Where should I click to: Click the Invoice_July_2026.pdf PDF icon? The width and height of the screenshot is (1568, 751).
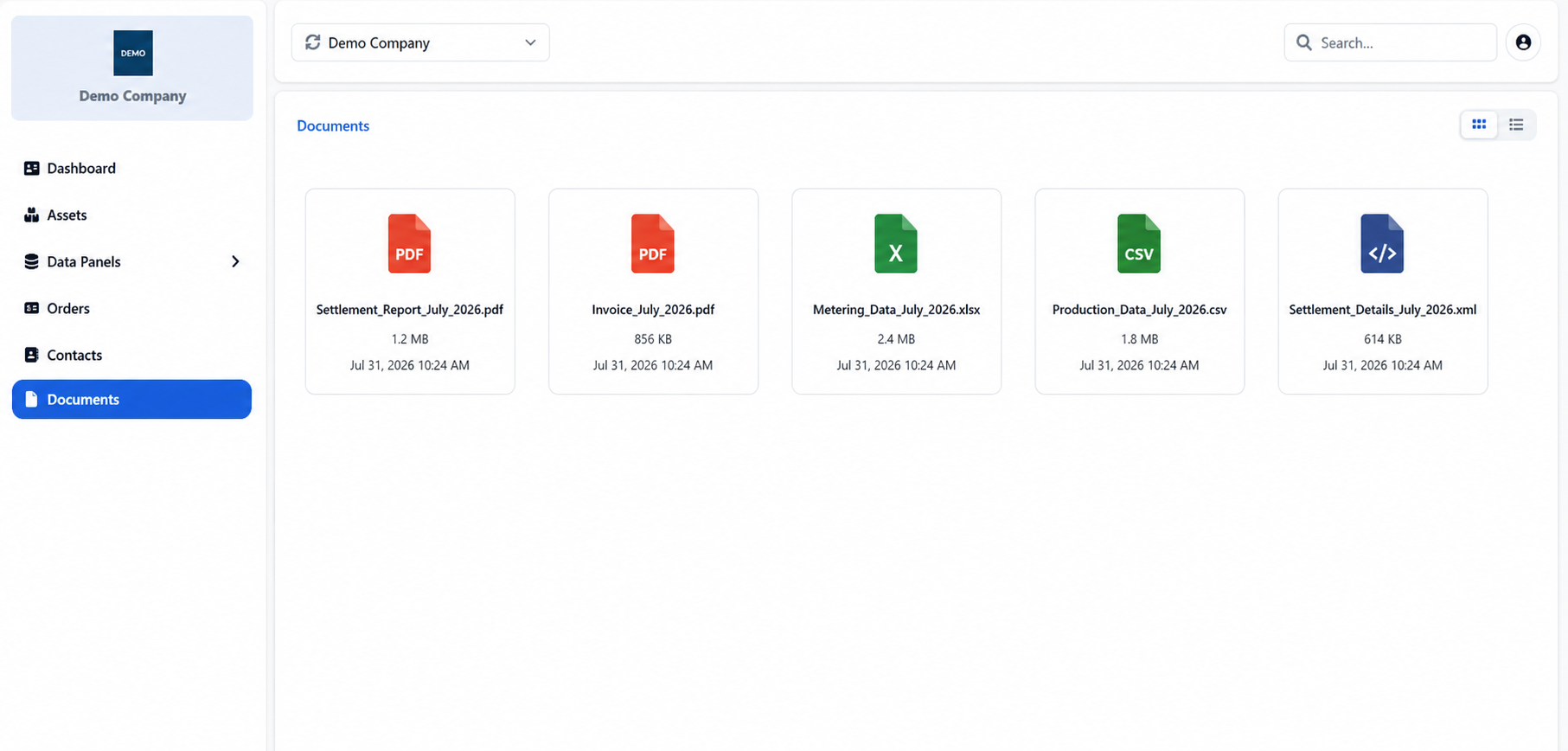653,243
